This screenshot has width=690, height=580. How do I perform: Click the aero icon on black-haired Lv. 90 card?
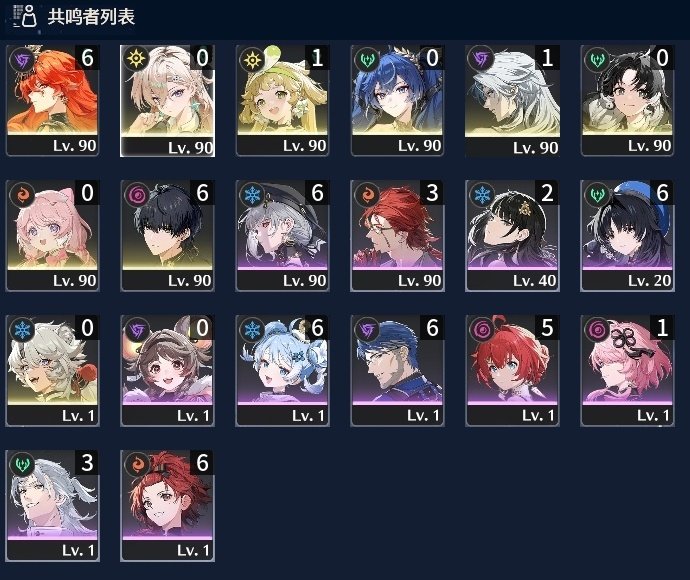597,59
